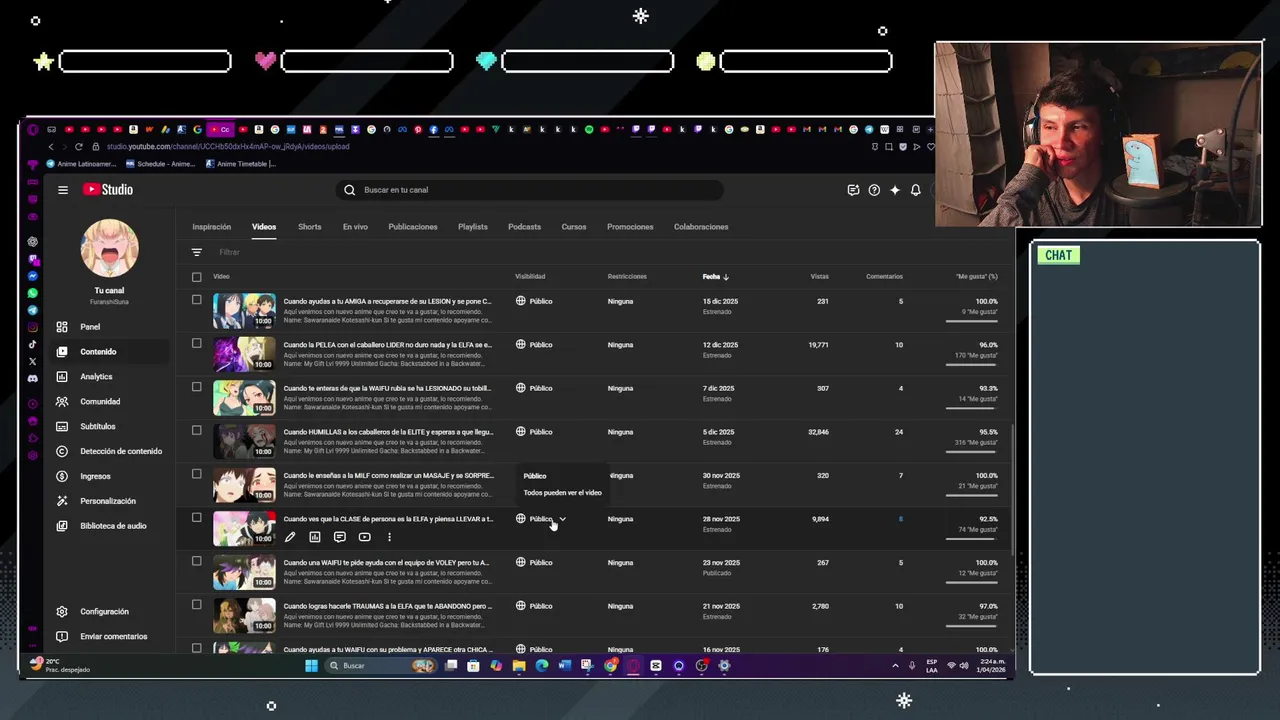Open comments icon for the CLASE video
1280x720 pixels.
340,537
